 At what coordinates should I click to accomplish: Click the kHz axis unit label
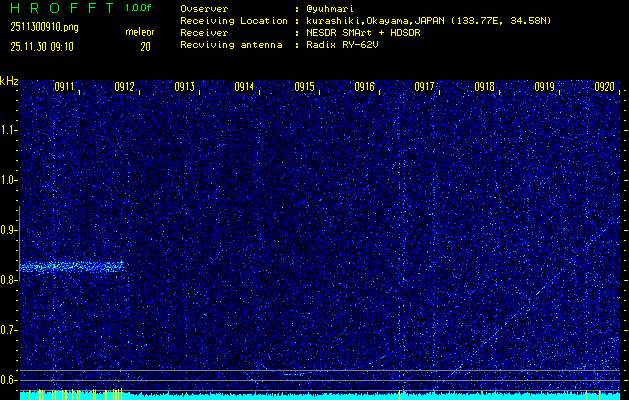(x=9, y=81)
